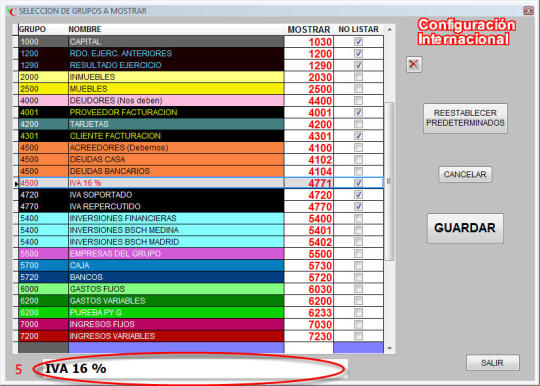Click scrollbar down arrow of the grid

click(x=390, y=348)
